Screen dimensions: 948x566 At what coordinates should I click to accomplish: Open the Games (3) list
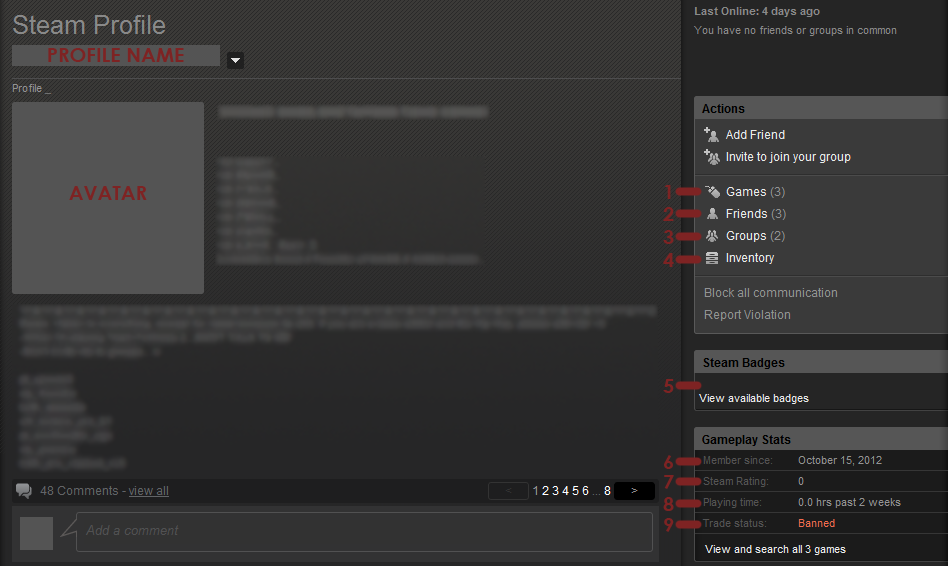pyautogui.click(x=755, y=192)
